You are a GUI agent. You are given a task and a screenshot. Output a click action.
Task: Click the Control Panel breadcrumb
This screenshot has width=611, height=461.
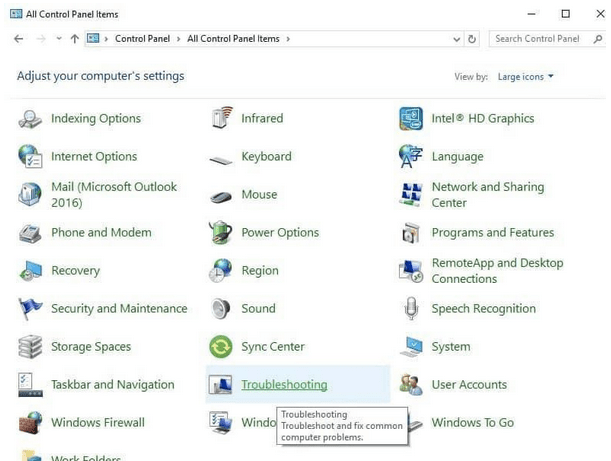click(x=142, y=39)
